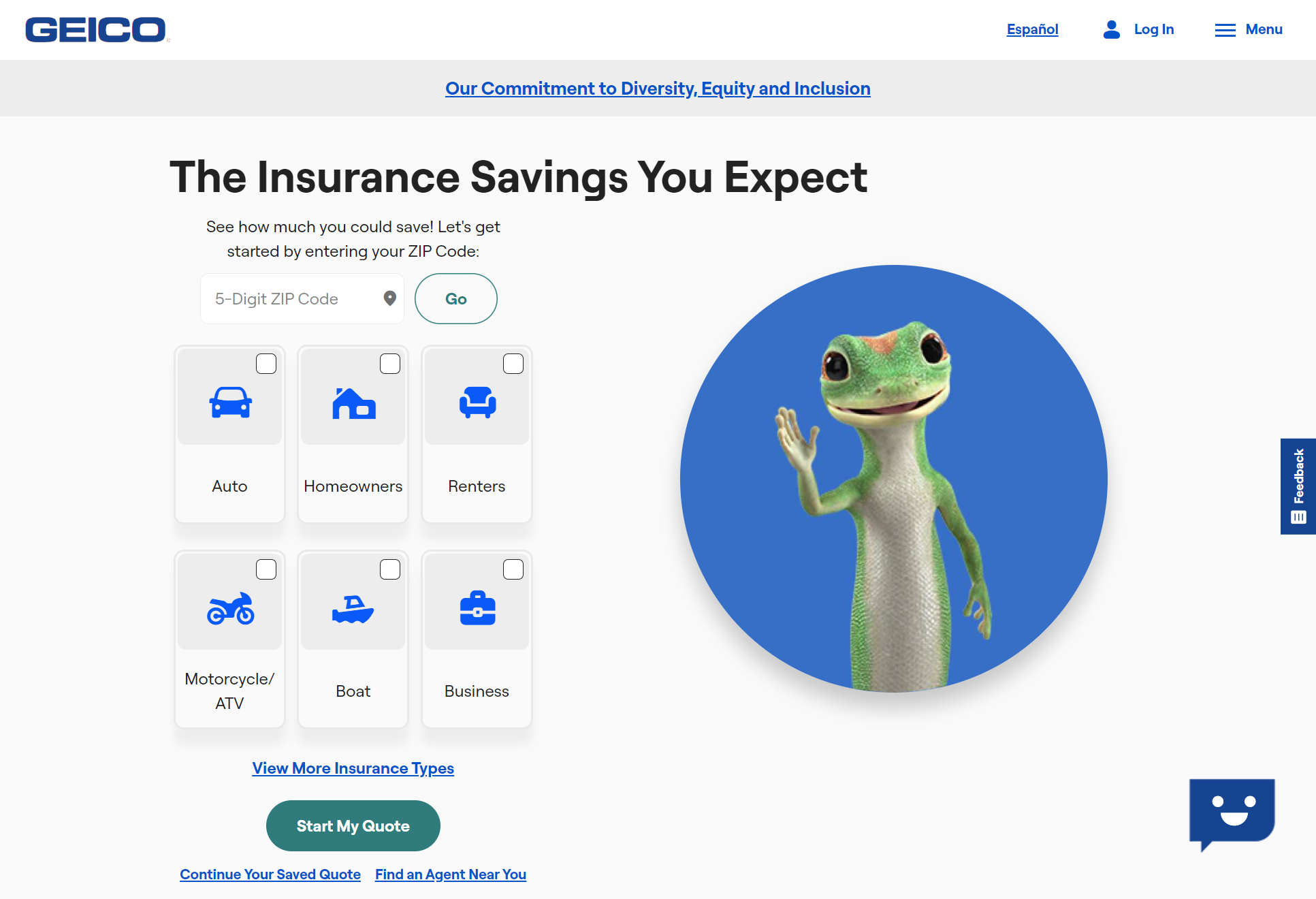Viewport: 1316px width, 899px height.
Task: Switch site language to Español
Action: pos(1033,29)
